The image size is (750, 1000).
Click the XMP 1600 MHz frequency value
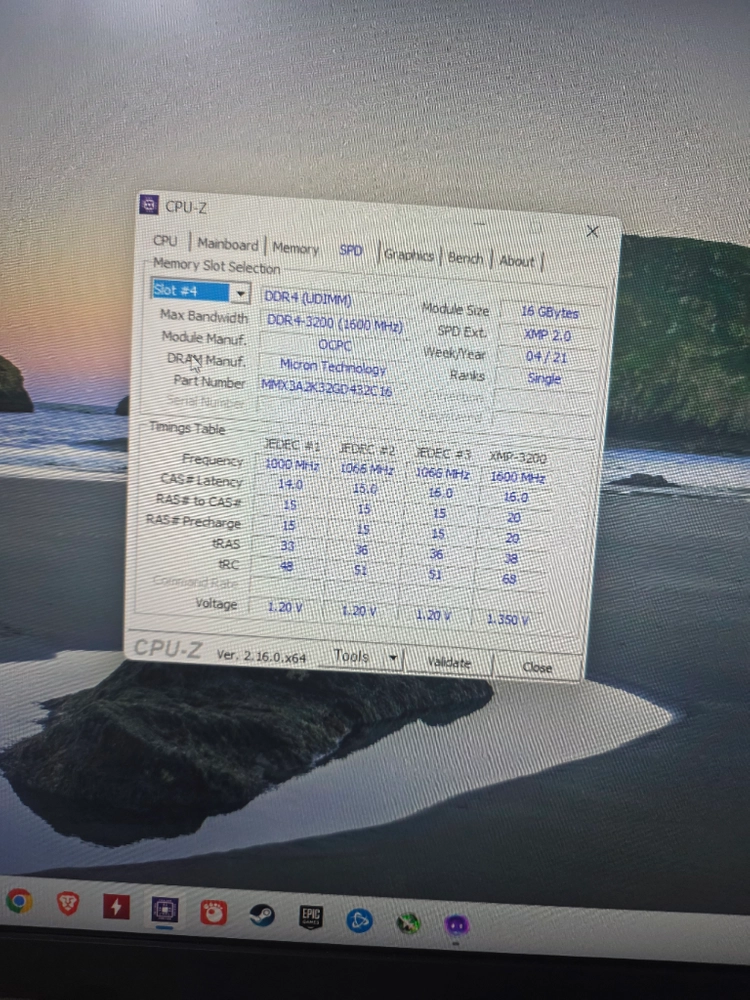[517, 477]
